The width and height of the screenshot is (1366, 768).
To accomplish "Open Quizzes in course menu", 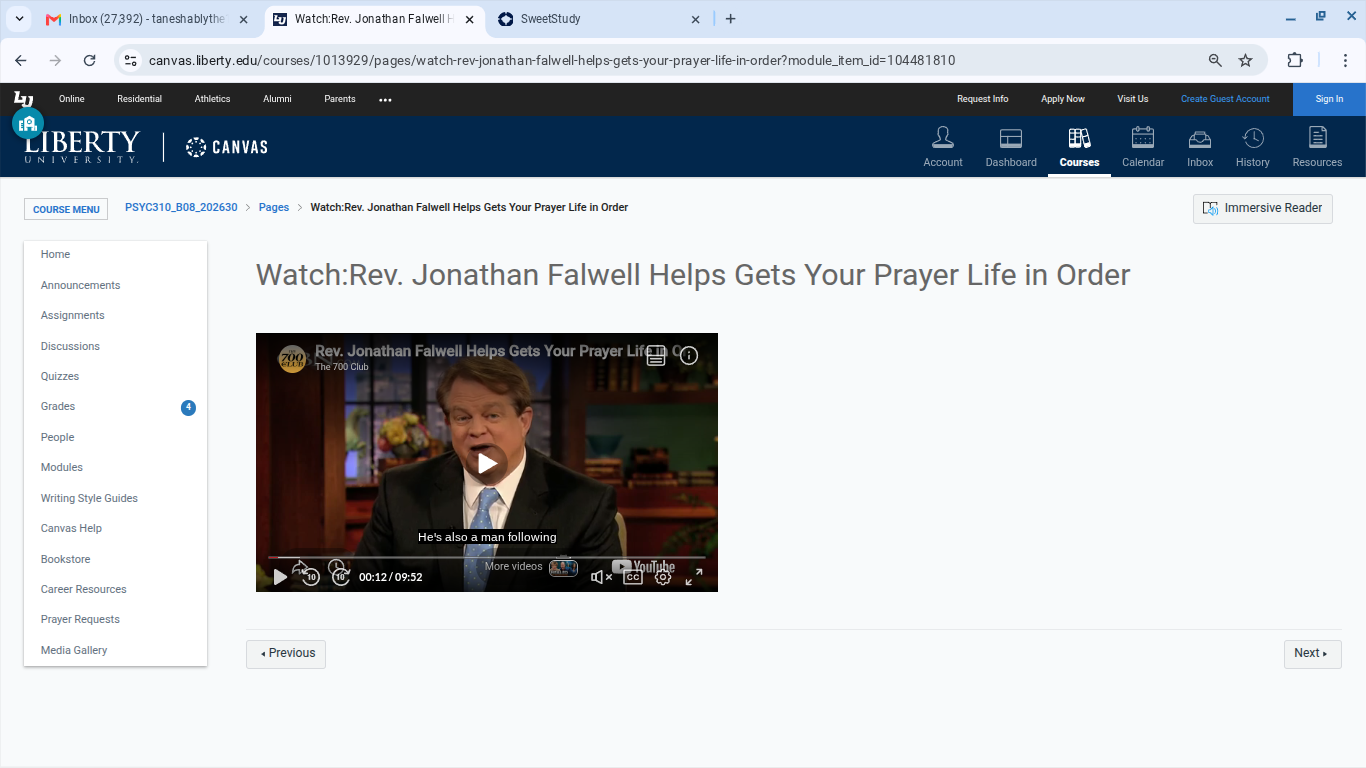I will pos(60,377).
